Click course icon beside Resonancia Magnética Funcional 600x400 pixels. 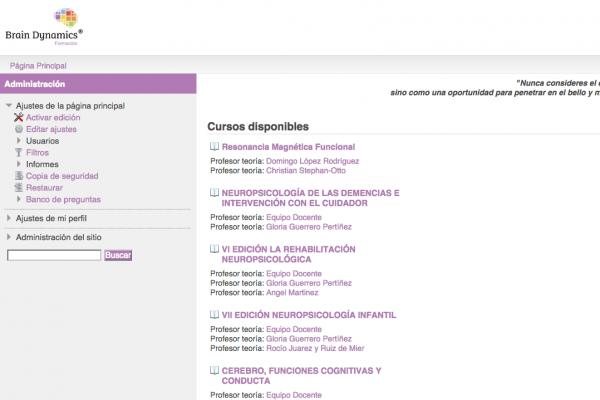click(x=213, y=147)
